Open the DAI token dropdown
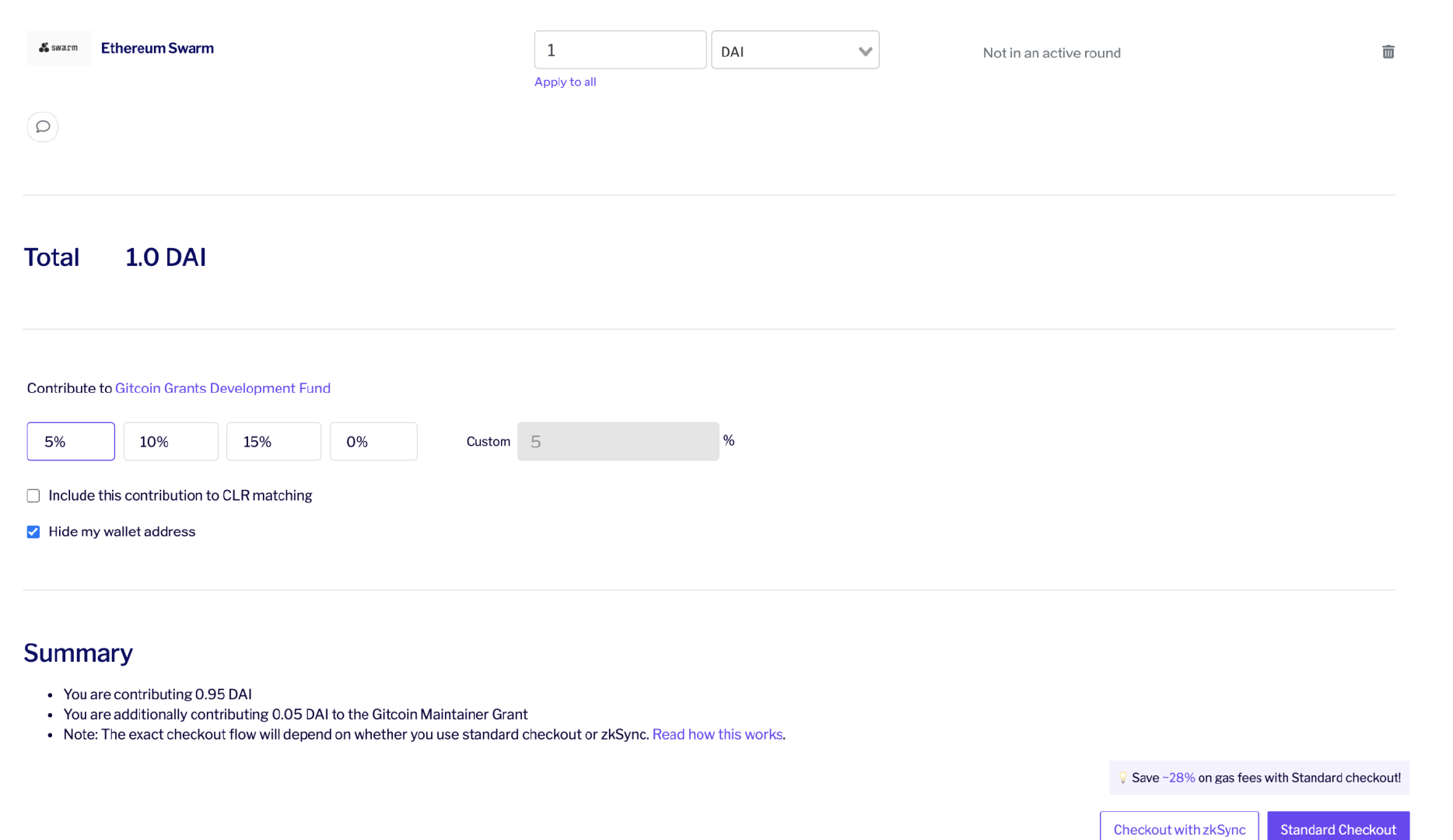The height and width of the screenshot is (840, 1453). coord(795,51)
